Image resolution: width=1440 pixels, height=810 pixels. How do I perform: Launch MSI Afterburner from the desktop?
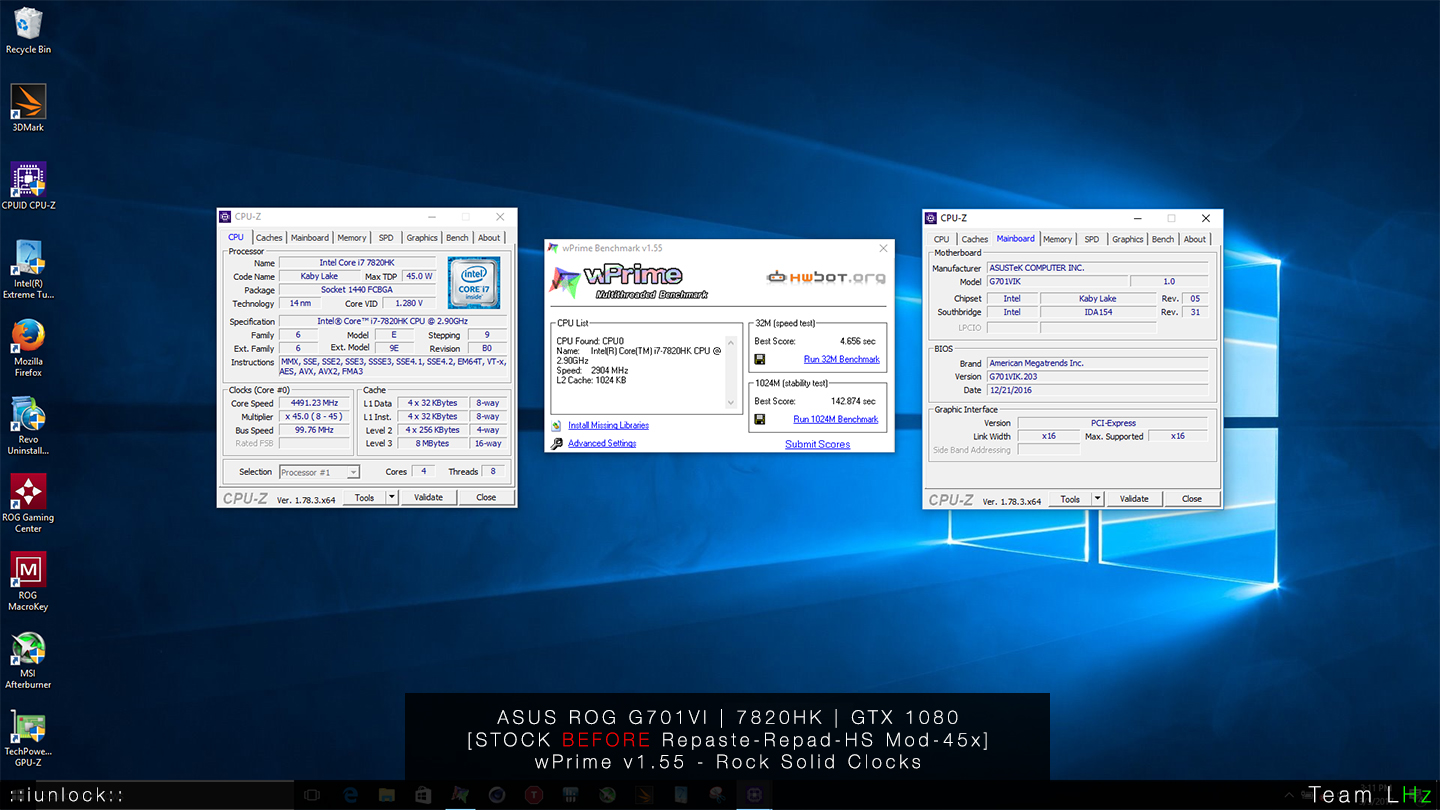[x=28, y=660]
